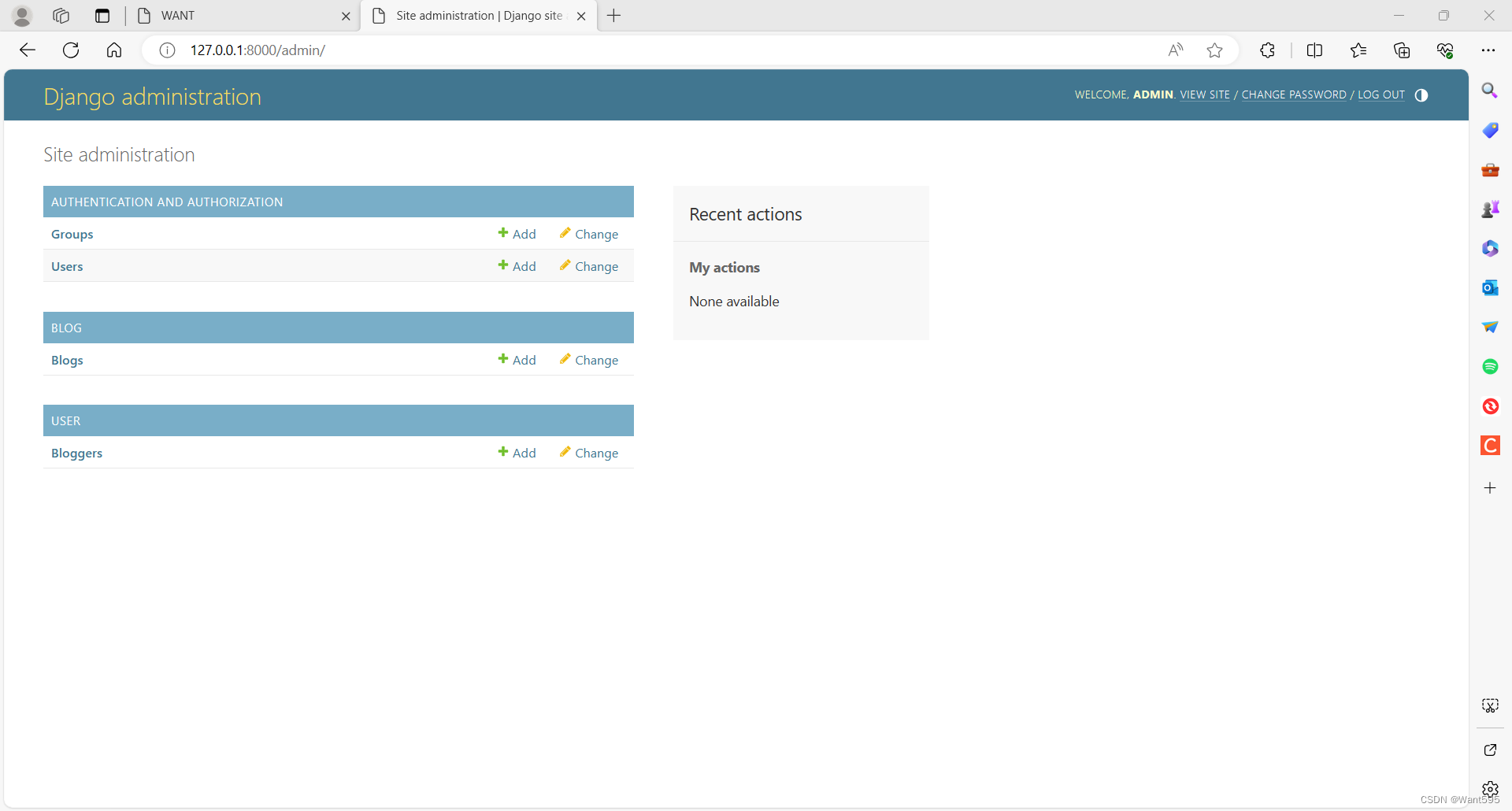Click browser Back arrow
Viewport: 1512px width, 811px height.
click(28, 50)
